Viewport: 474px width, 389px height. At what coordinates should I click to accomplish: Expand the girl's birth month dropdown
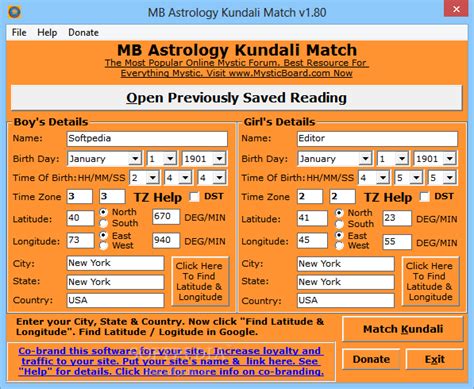(365, 159)
